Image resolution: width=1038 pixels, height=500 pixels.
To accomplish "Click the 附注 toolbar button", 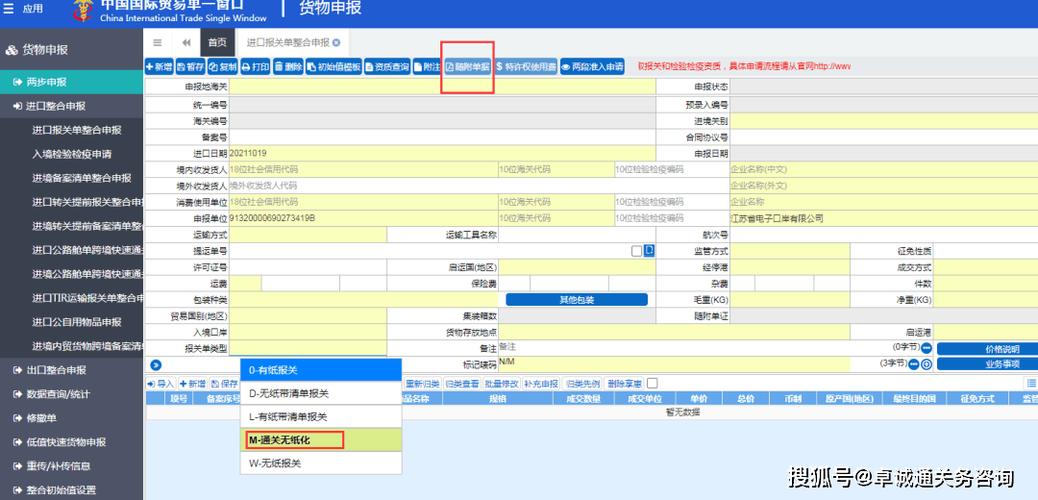I will (426, 67).
